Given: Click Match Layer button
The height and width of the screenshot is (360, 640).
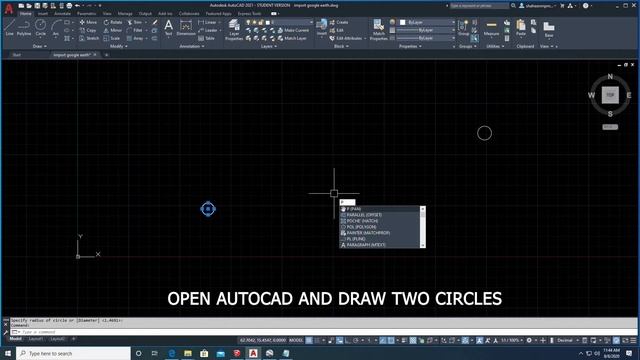Looking at the screenshot, I should pos(292,38).
